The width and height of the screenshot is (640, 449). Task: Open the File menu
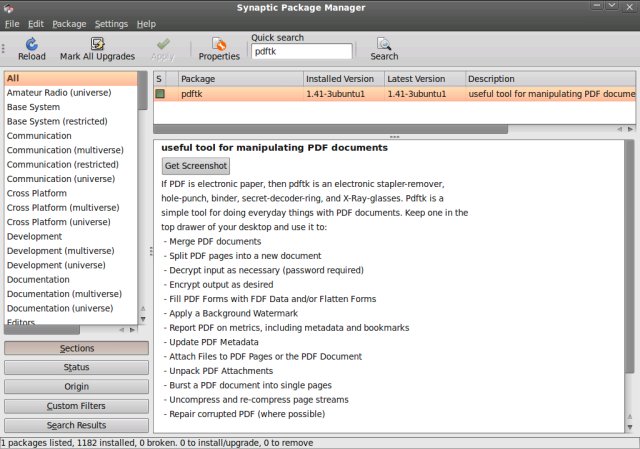(12, 24)
